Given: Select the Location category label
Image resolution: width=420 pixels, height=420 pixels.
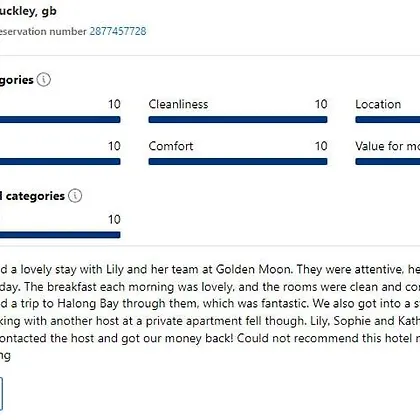Looking at the screenshot, I should coord(378,104).
